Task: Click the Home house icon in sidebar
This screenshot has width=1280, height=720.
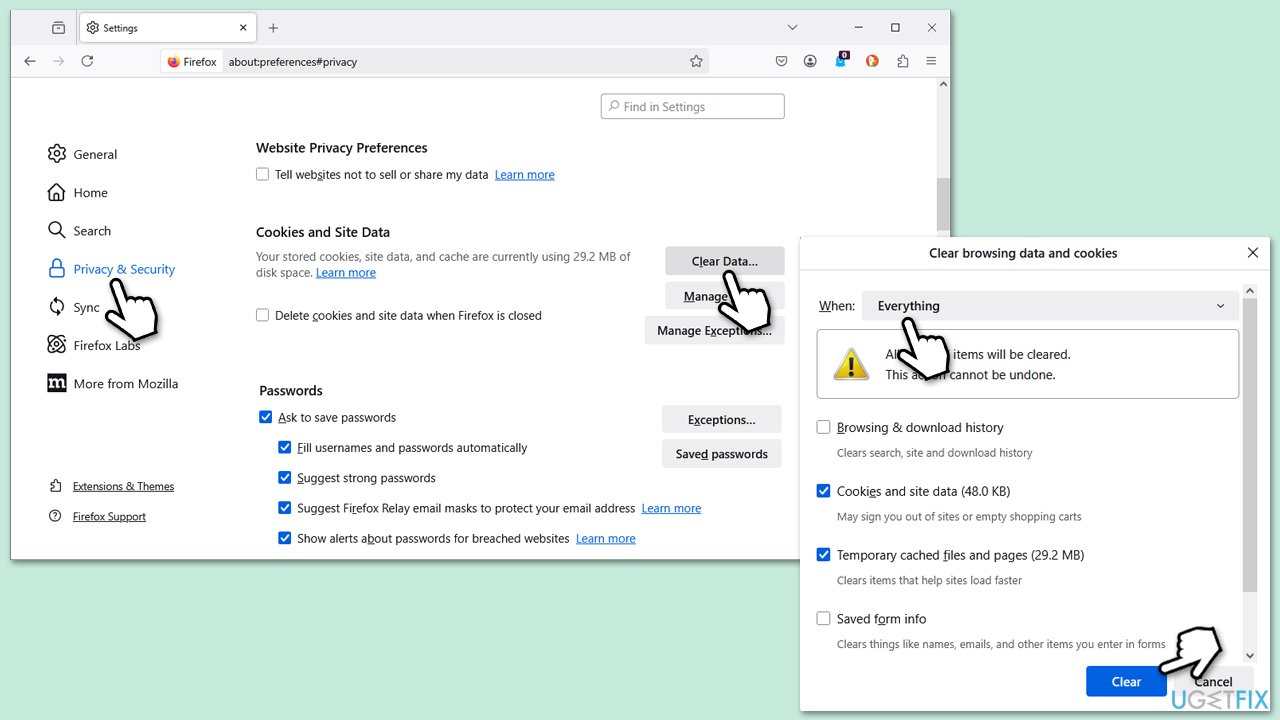Action: coord(56,192)
